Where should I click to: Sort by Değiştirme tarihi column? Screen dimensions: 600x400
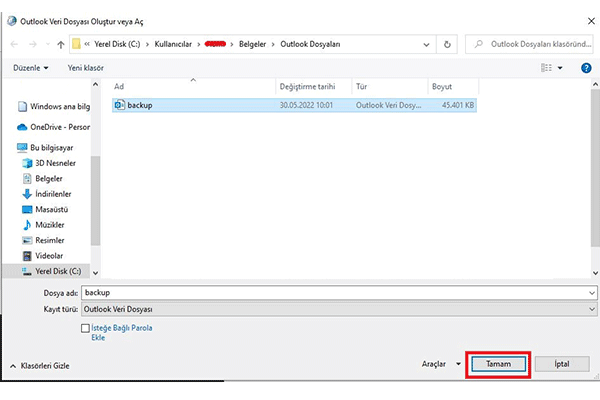(x=313, y=87)
